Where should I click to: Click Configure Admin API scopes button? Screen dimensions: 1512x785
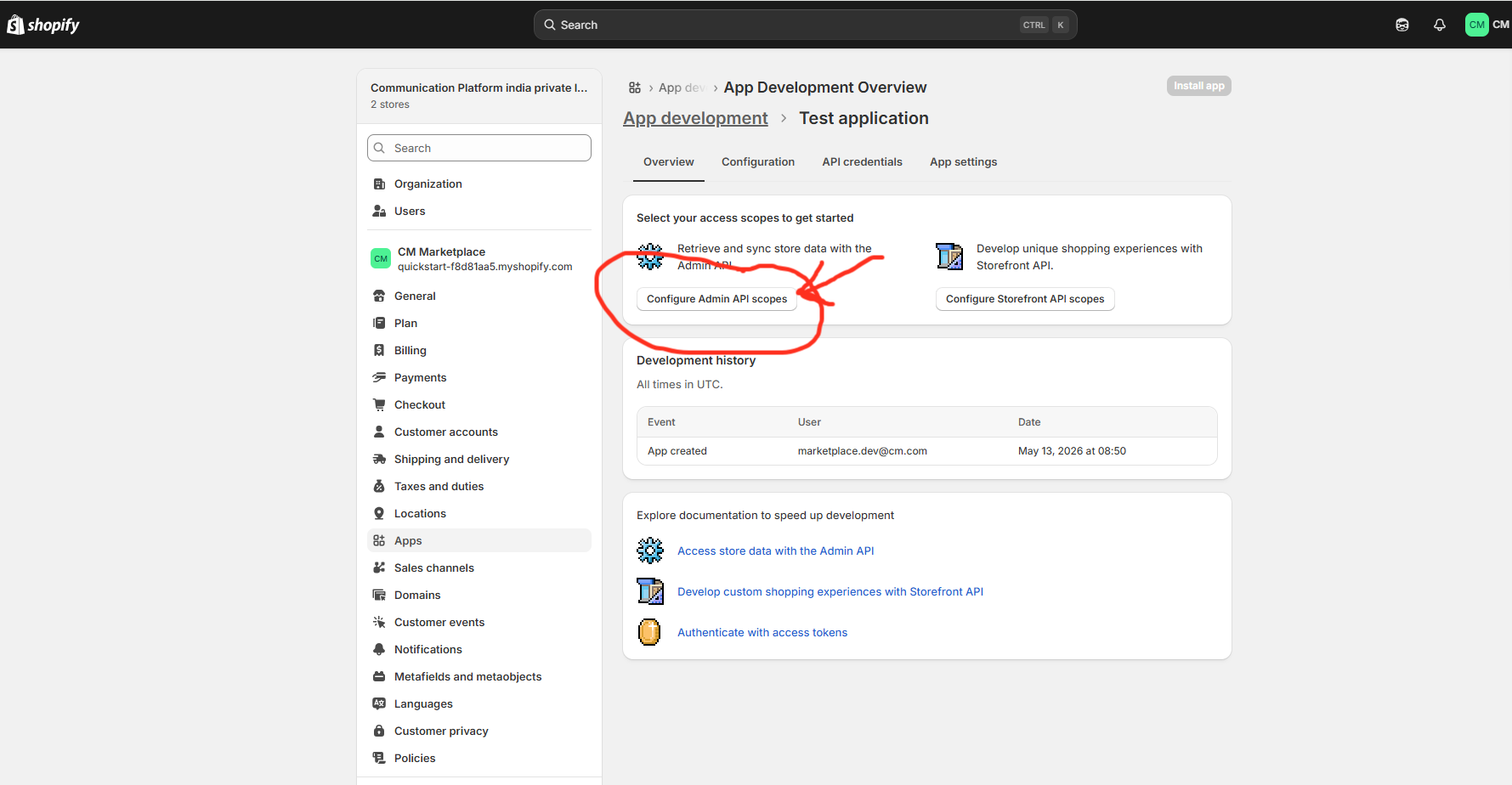pos(716,299)
